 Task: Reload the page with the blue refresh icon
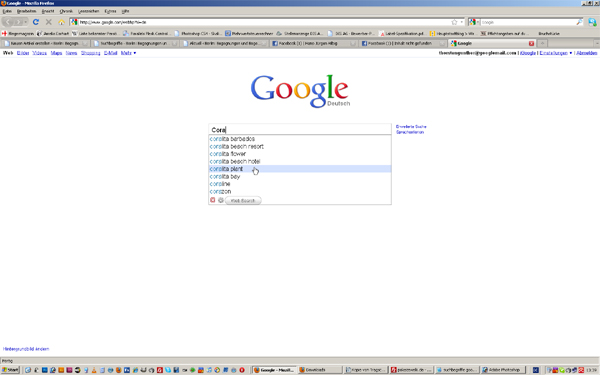(x=36, y=22)
